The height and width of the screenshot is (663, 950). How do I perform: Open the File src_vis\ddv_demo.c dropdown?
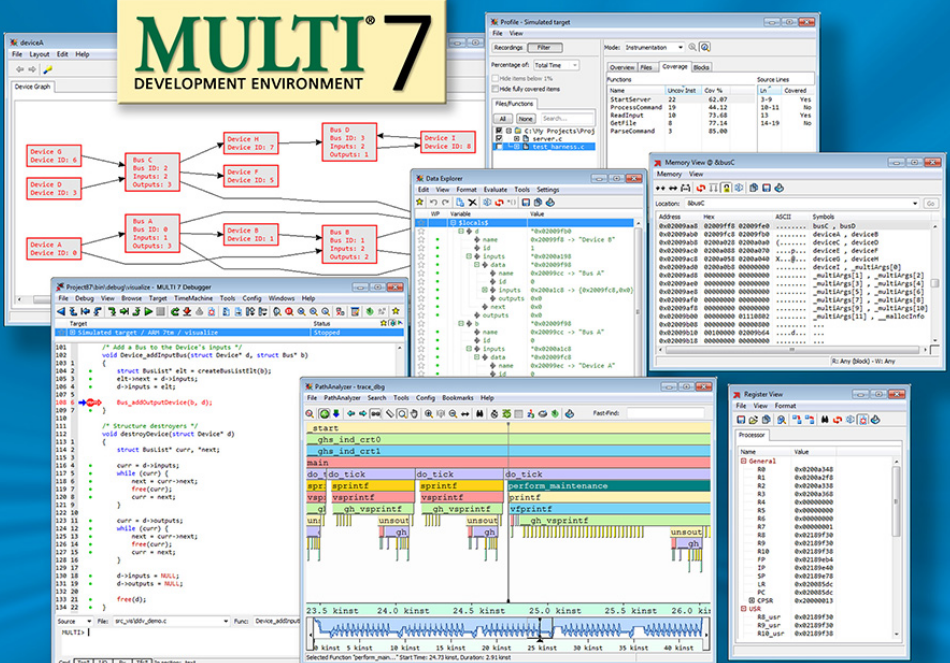tap(171, 621)
